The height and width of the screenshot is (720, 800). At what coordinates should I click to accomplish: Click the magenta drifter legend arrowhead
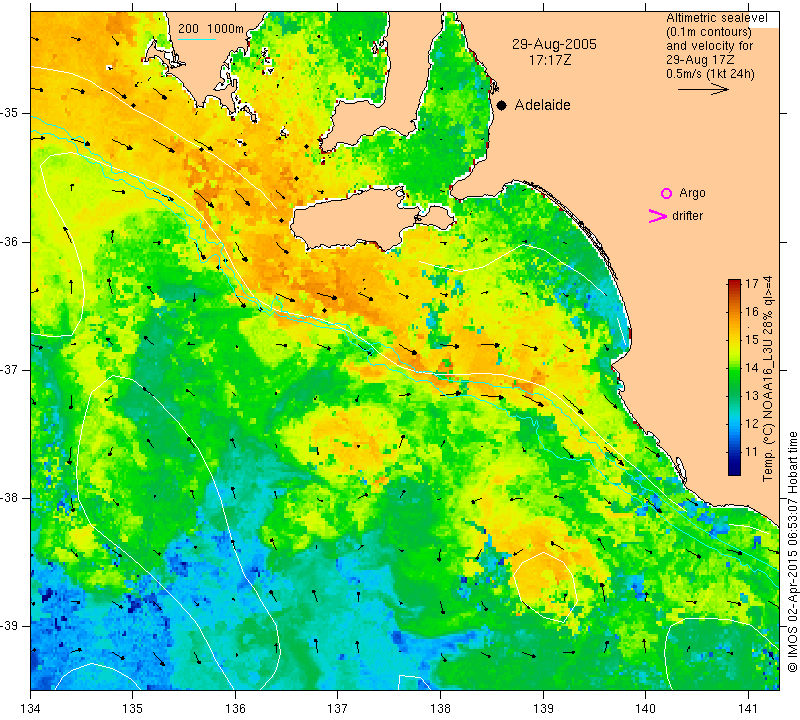tap(658, 216)
